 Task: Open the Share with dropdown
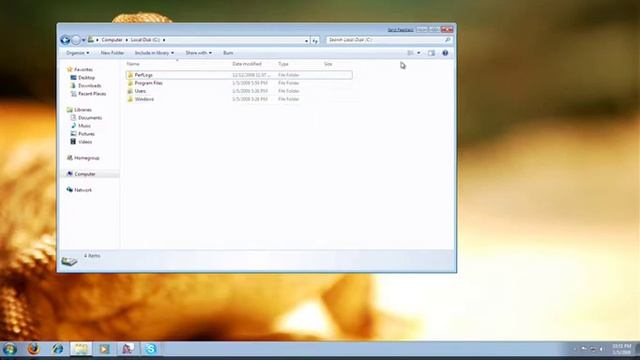pos(198,53)
